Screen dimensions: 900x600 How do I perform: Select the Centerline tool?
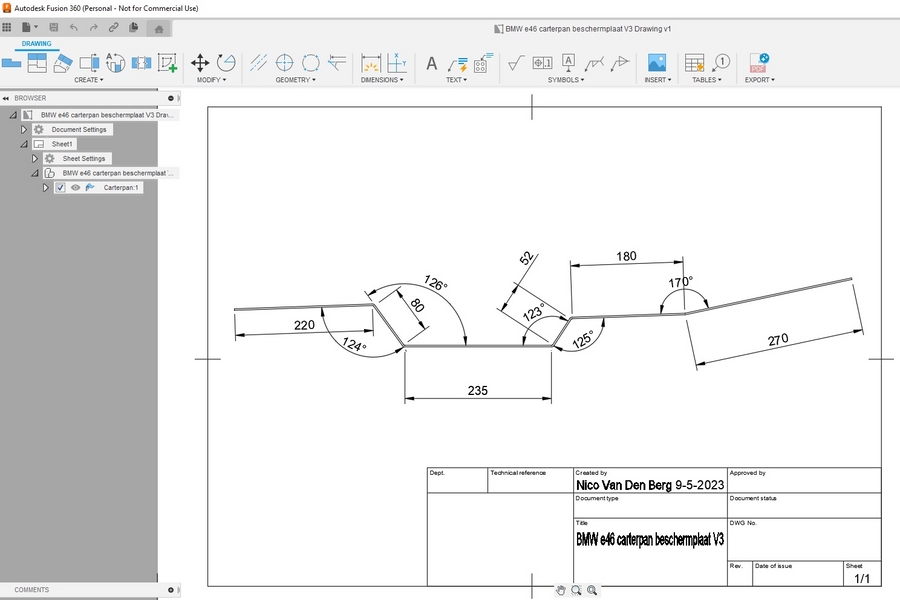pyautogui.click(x=258, y=63)
